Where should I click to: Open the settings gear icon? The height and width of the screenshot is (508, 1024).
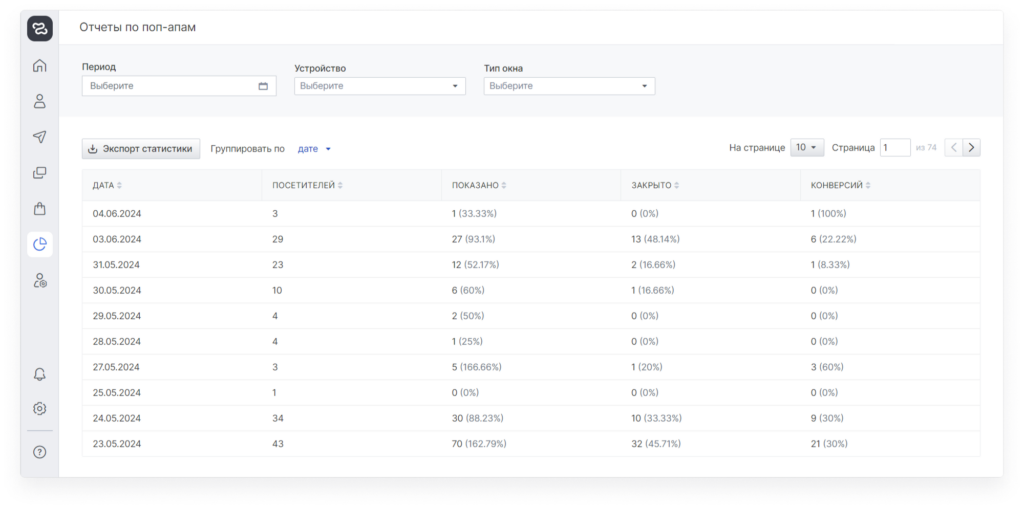click(x=40, y=408)
